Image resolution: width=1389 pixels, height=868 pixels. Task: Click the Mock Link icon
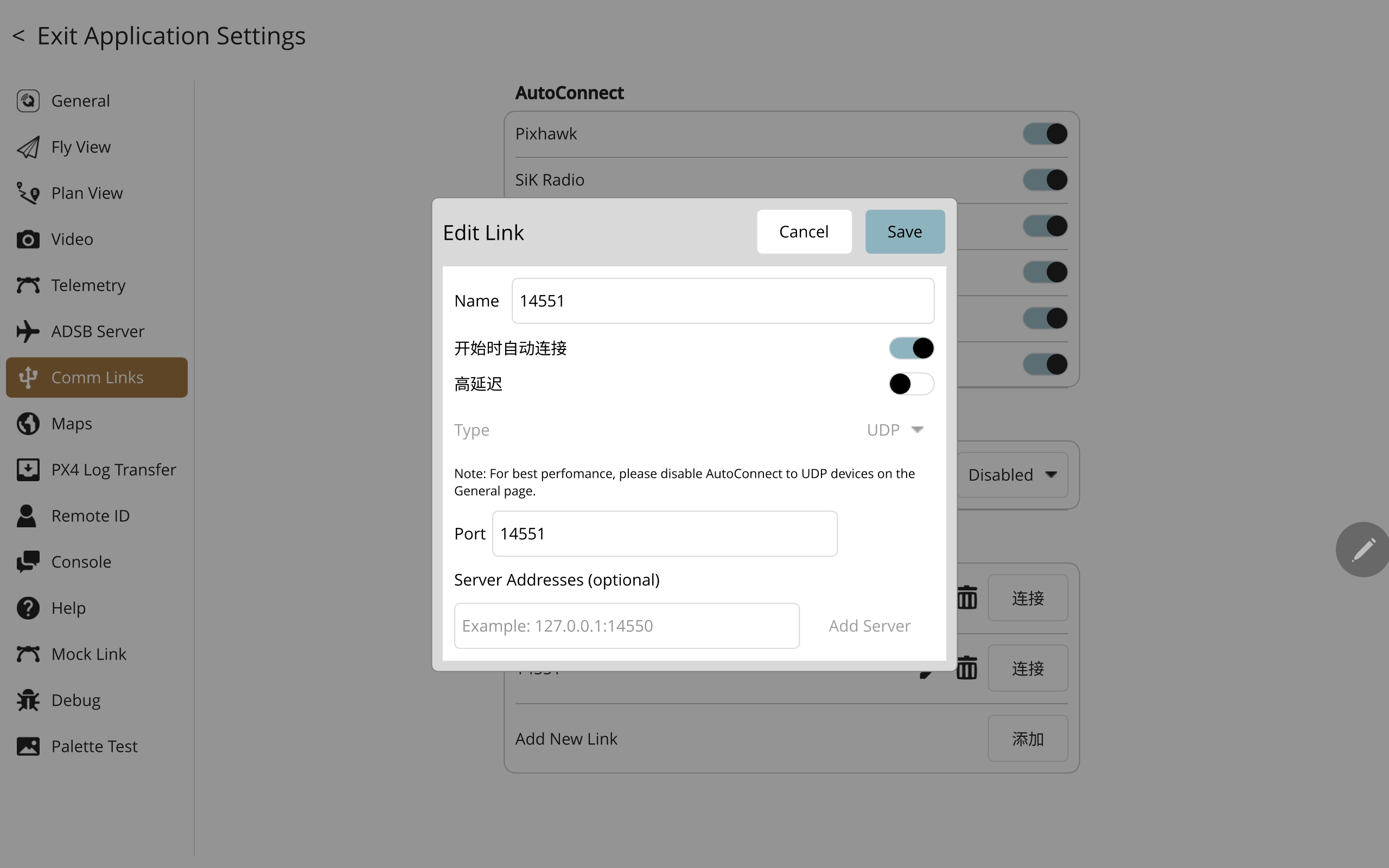28,654
